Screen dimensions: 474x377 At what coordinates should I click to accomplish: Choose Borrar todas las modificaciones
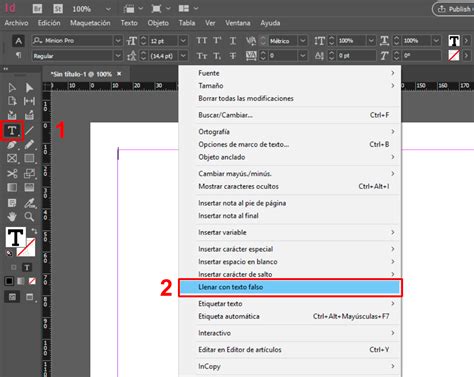tap(290, 98)
